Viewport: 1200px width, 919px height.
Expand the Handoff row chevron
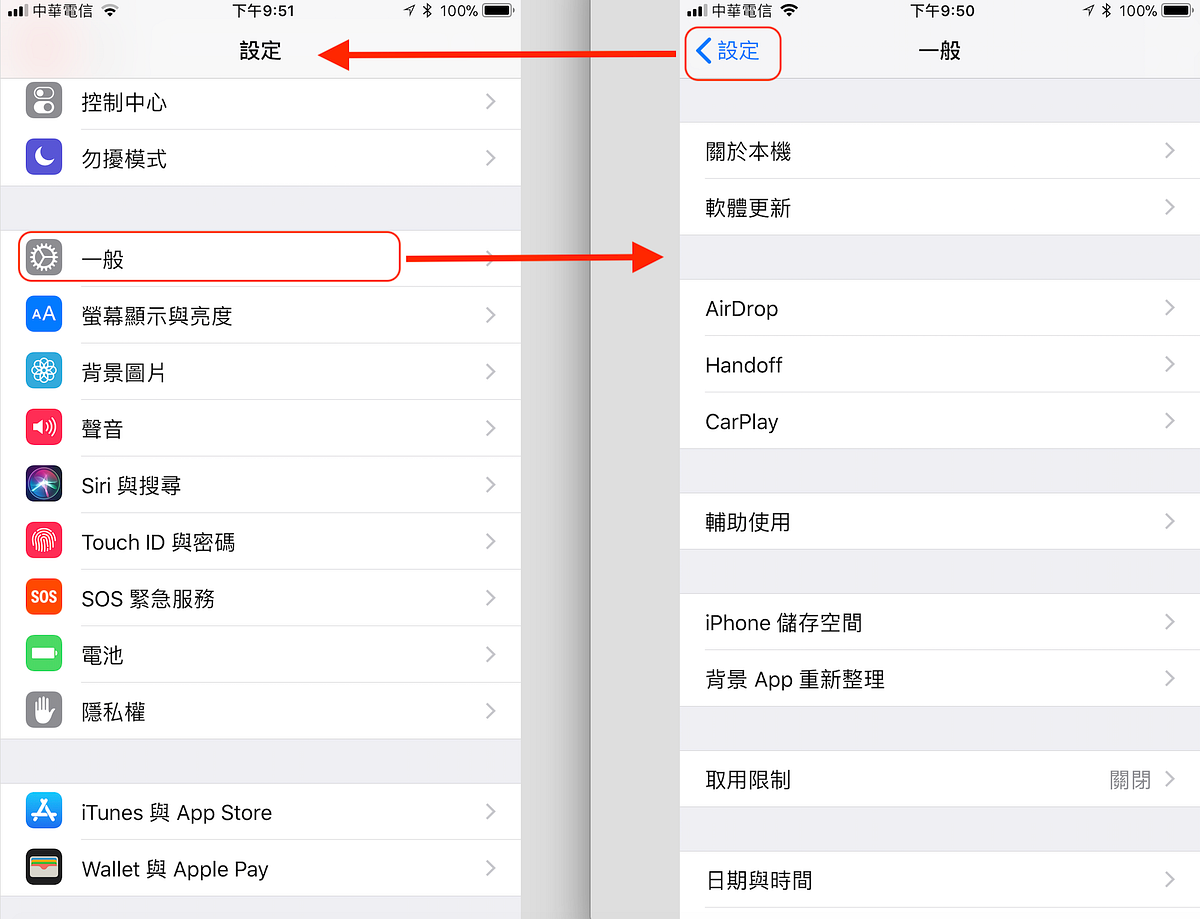coord(1169,365)
